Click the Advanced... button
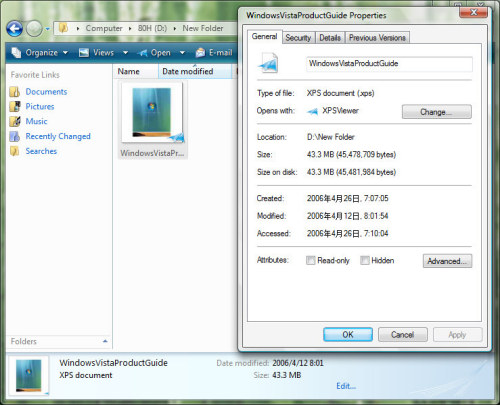 (447, 261)
